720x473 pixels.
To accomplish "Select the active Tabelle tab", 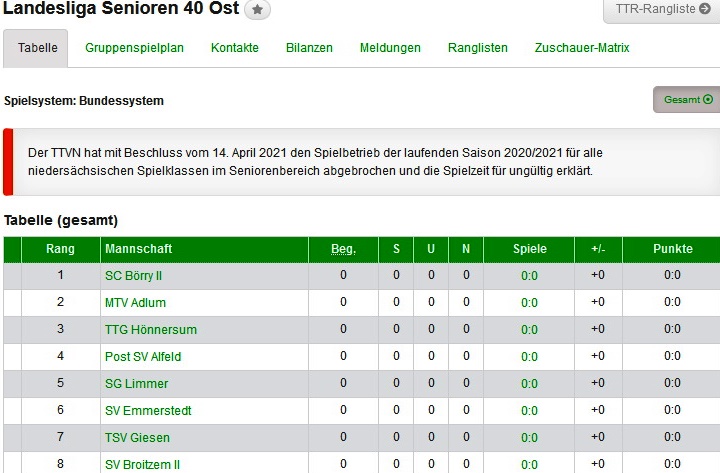I will [38, 48].
